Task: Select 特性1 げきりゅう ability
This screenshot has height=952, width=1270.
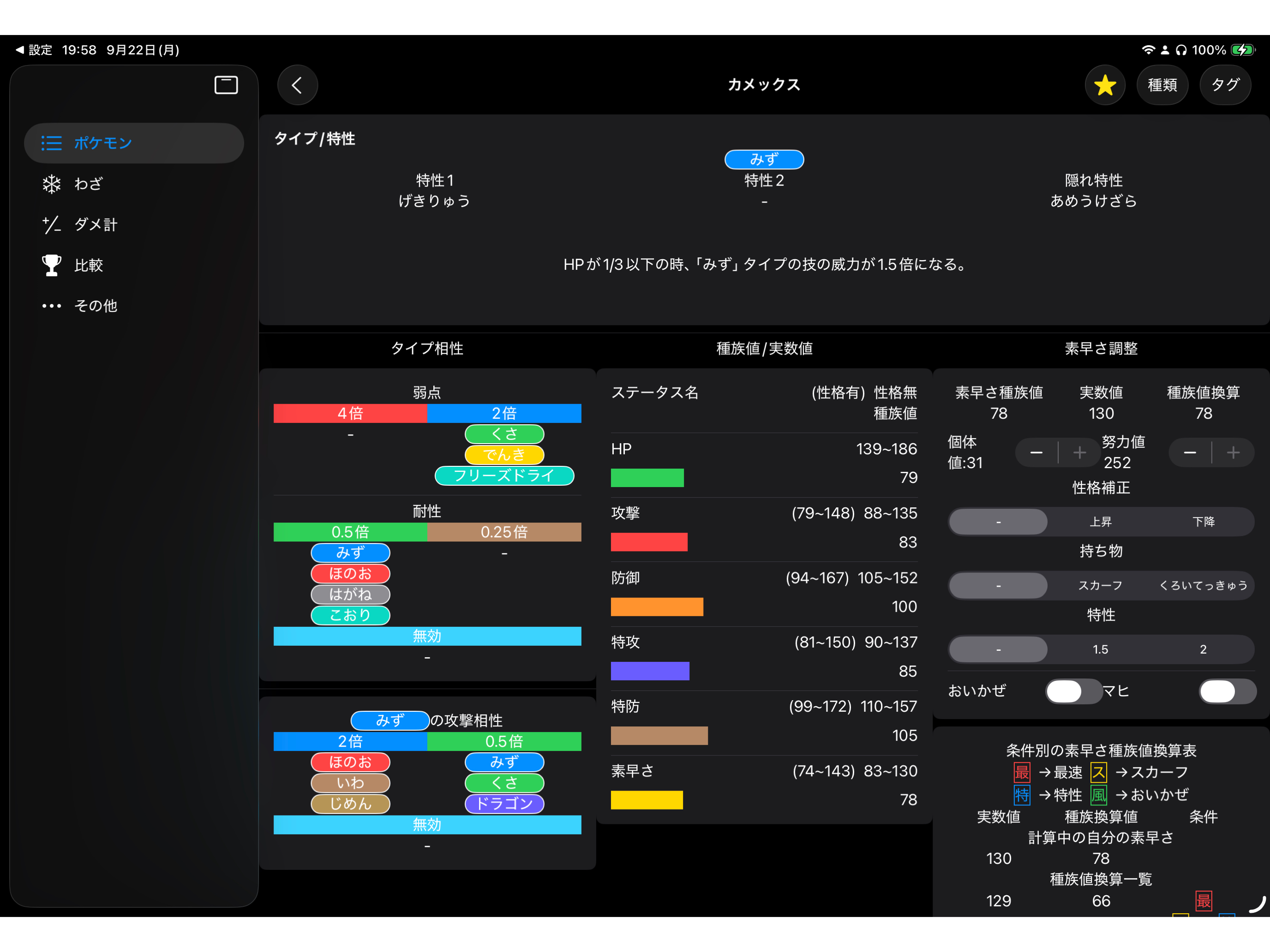Action: (435, 201)
